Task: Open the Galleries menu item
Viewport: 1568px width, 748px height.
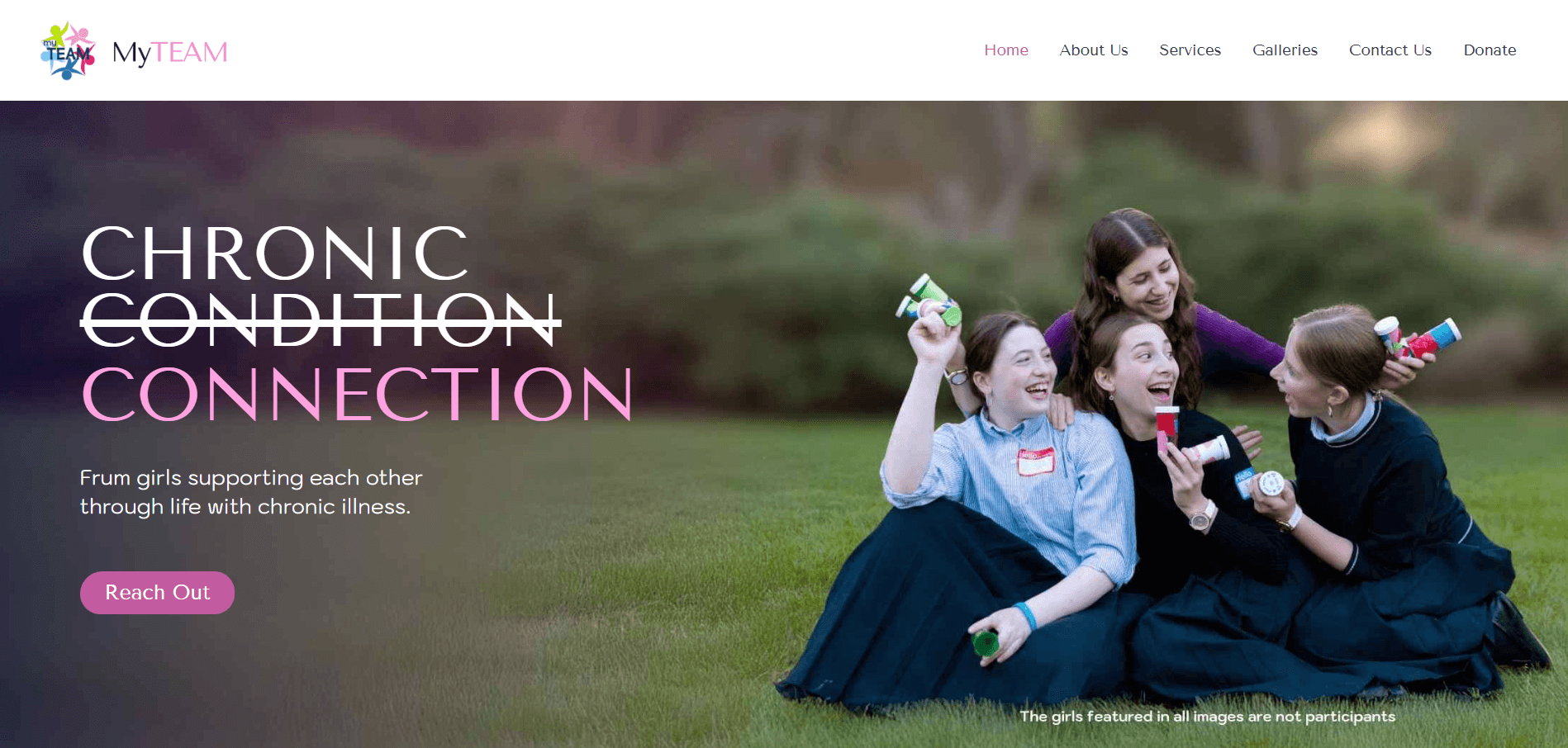Action: 1285,50
